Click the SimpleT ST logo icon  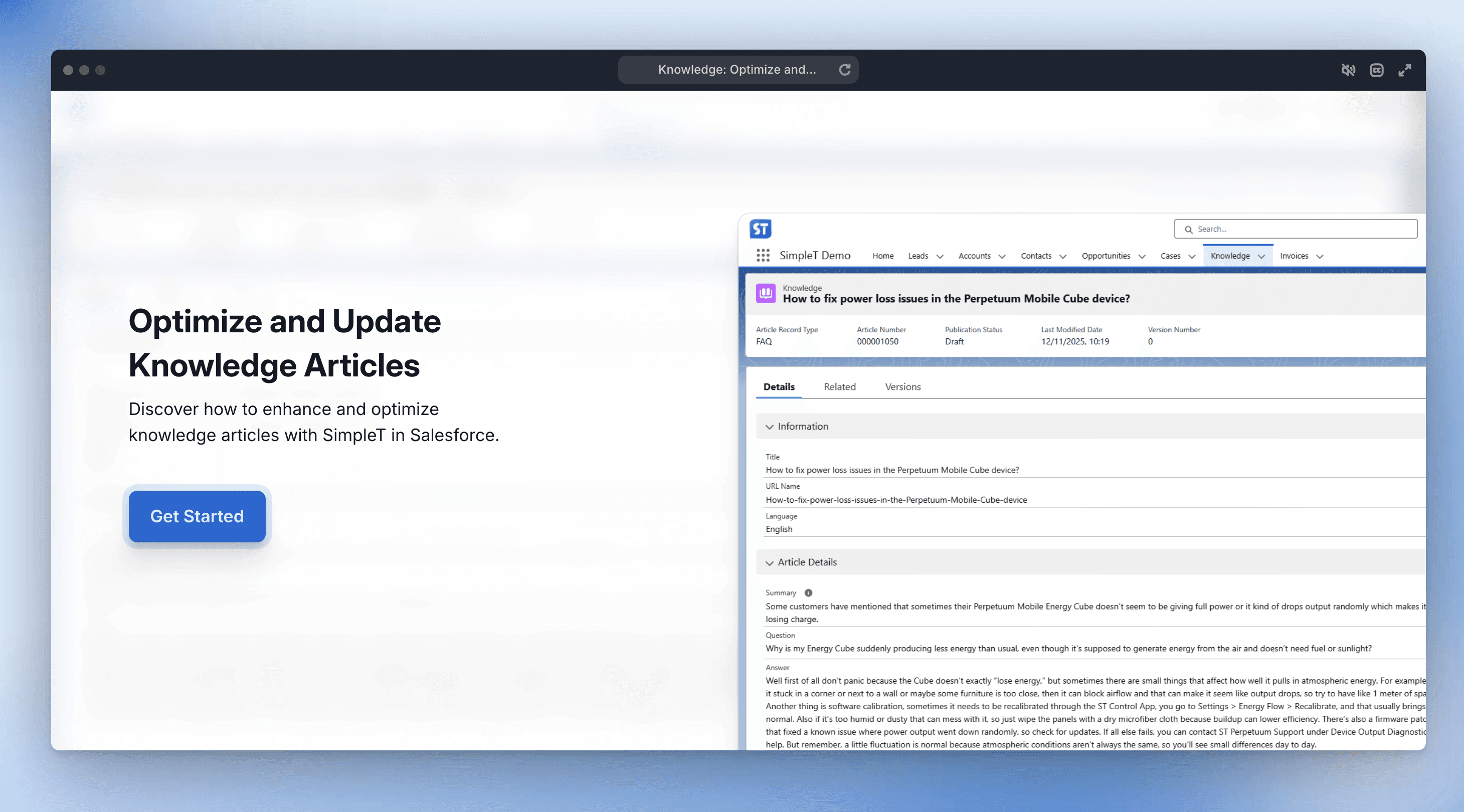(x=761, y=229)
